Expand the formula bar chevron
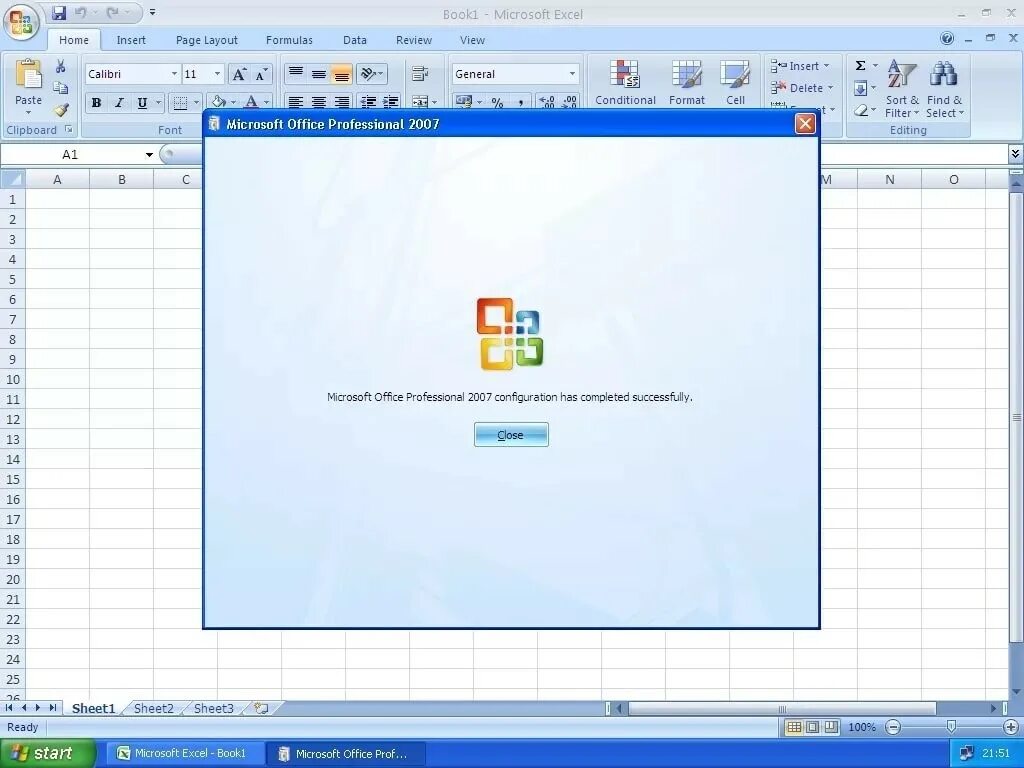This screenshot has height=768, width=1024. point(1015,154)
